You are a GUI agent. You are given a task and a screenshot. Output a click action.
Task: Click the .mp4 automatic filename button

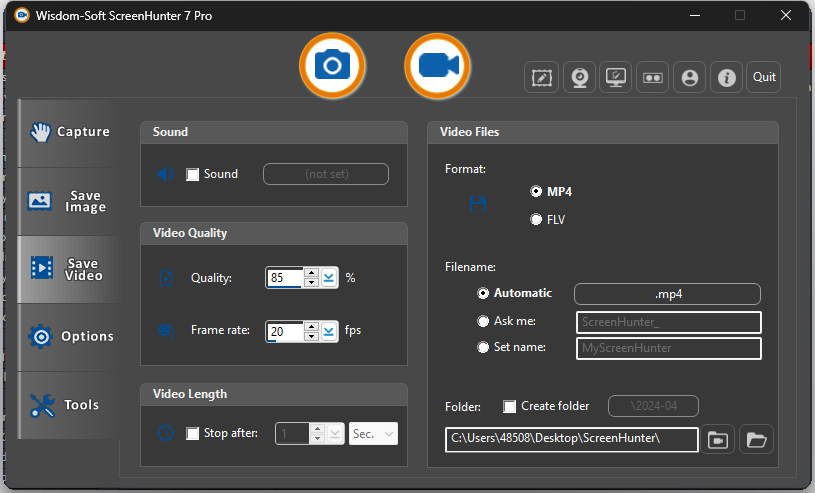click(x=667, y=294)
